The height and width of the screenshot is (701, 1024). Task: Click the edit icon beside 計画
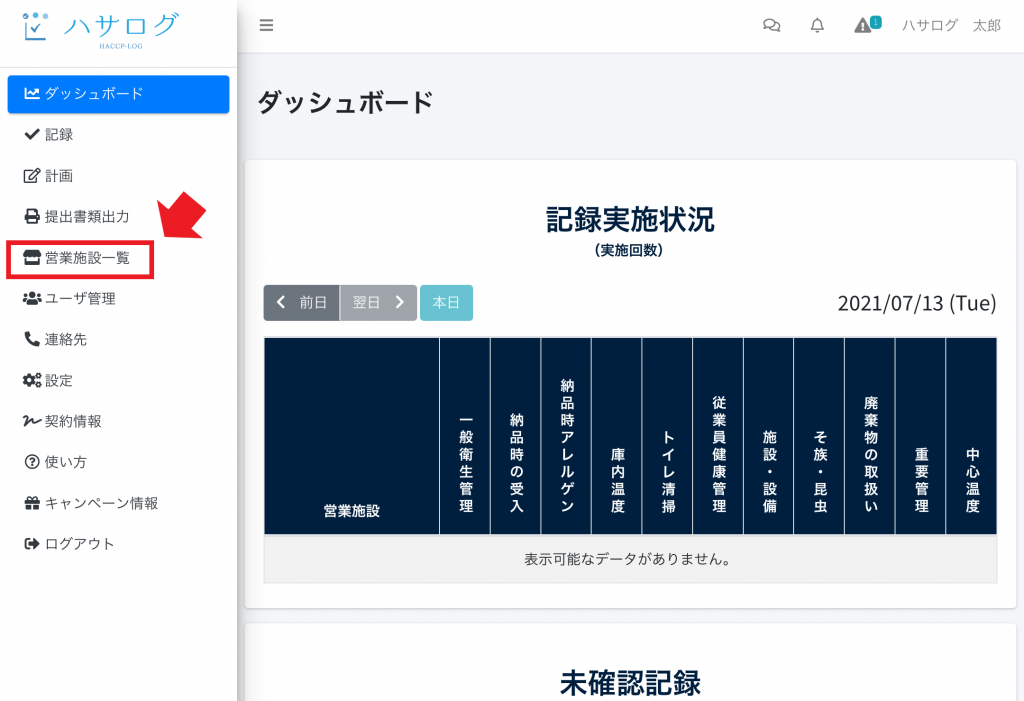pyautogui.click(x=31, y=176)
